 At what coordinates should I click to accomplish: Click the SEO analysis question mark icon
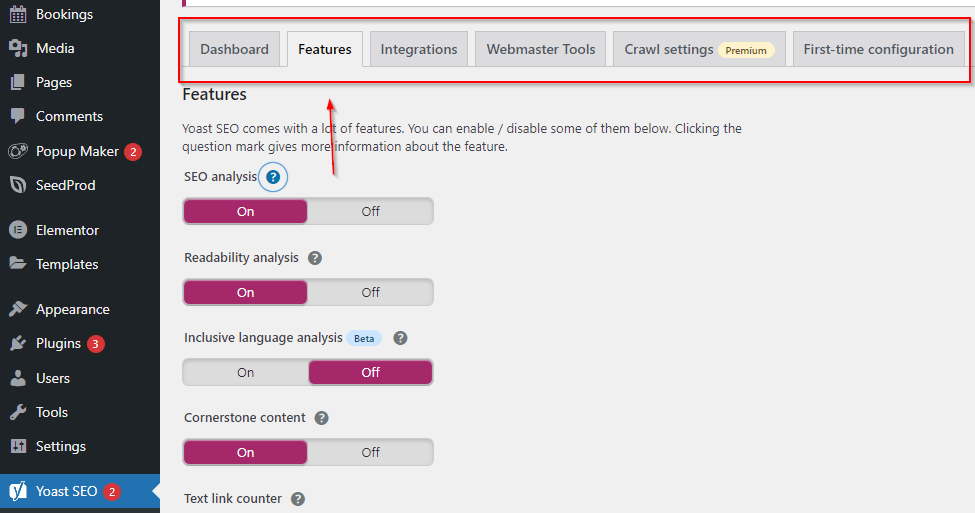tap(273, 177)
